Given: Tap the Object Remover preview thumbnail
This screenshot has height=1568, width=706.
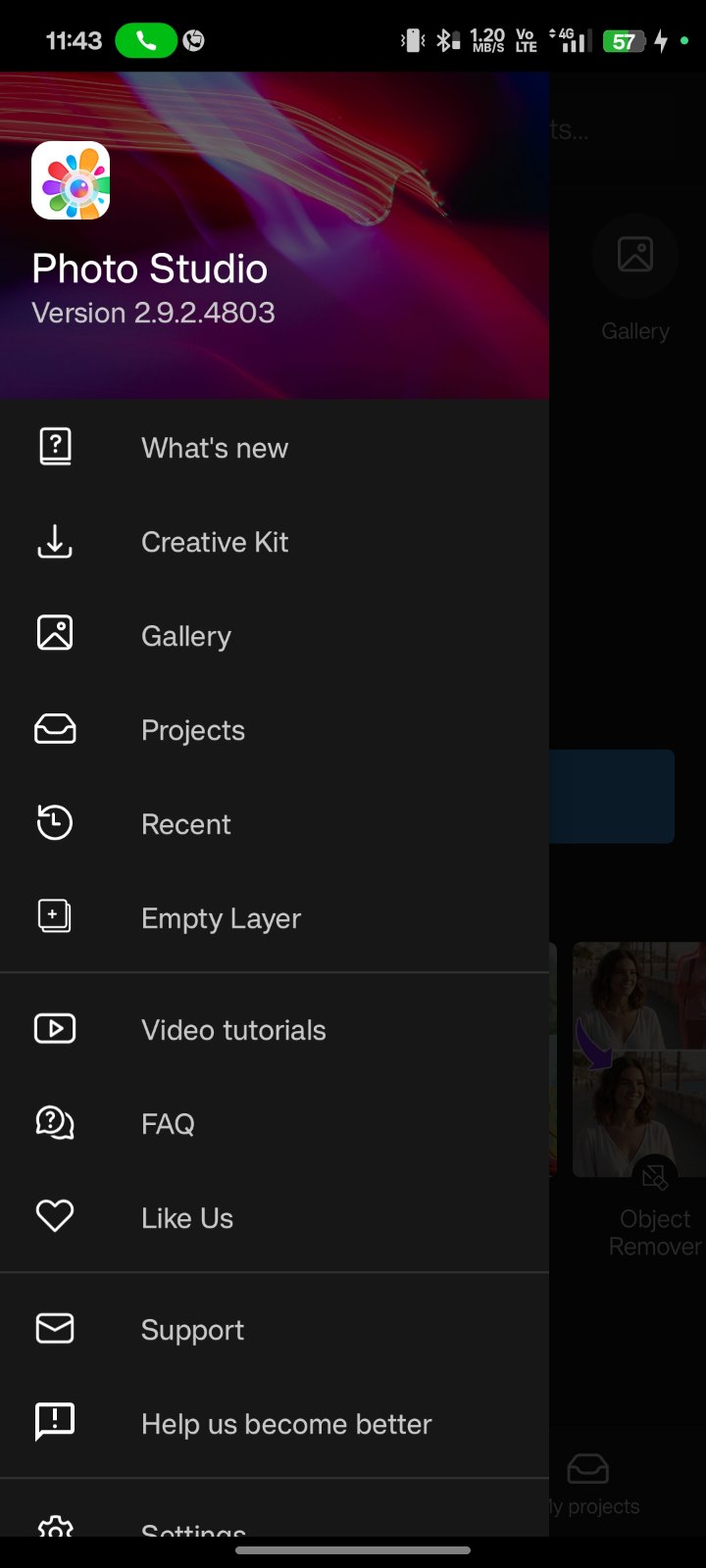Looking at the screenshot, I should 639,1058.
